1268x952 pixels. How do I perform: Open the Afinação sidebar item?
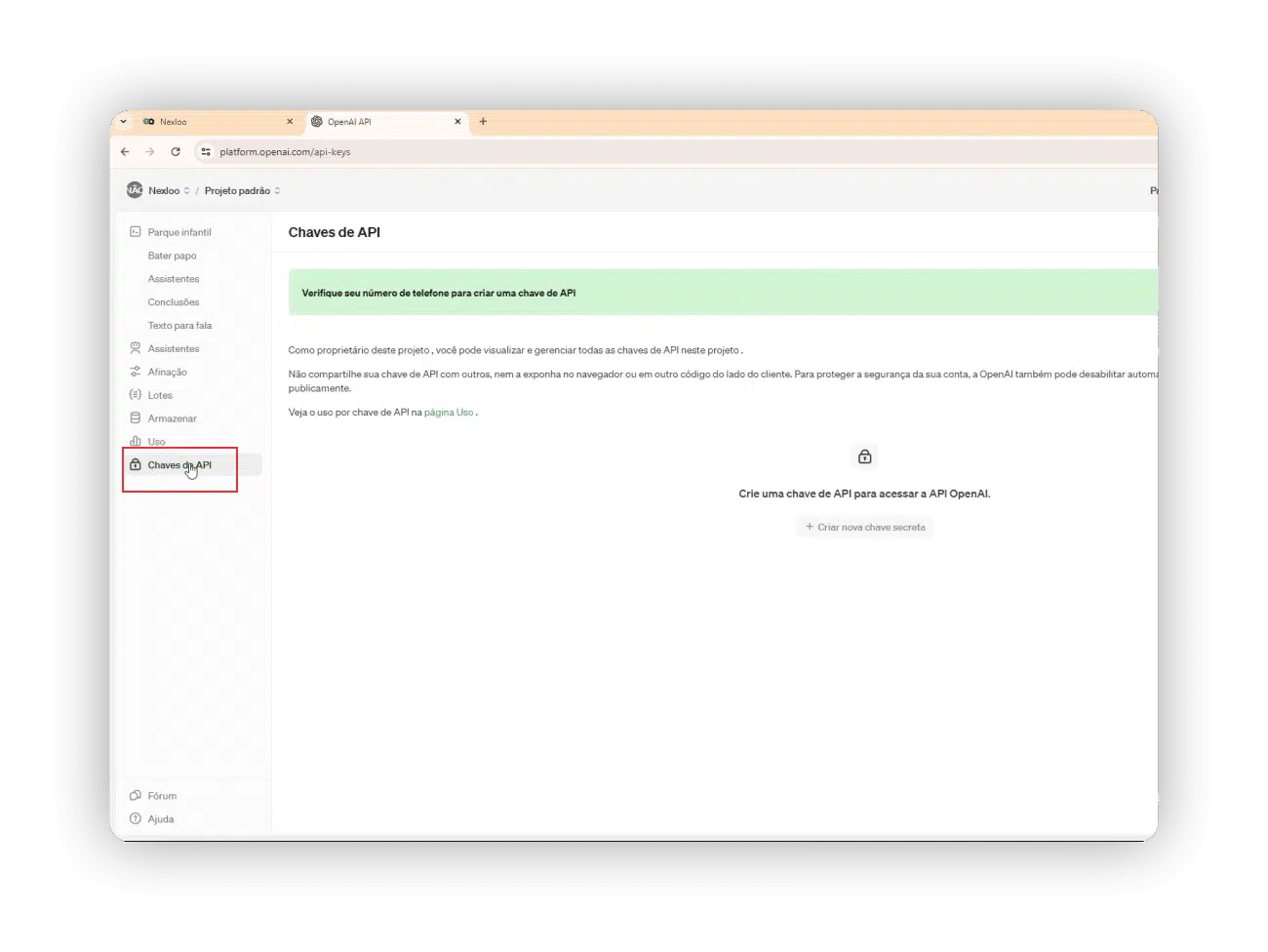click(x=167, y=372)
